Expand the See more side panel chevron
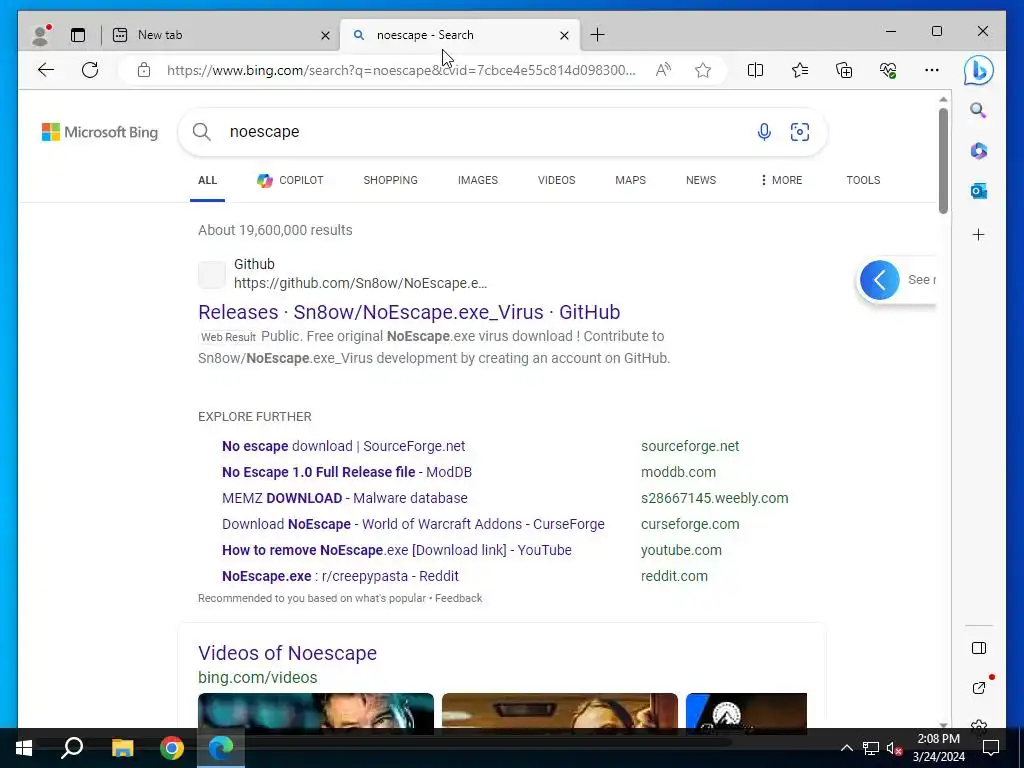The height and width of the screenshot is (768, 1024). coord(880,280)
